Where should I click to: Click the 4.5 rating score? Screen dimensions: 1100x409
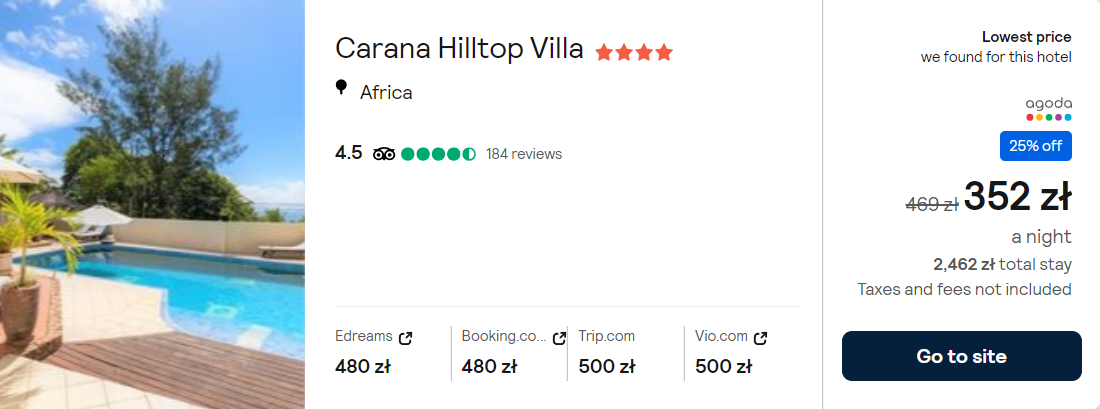[349, 153]
